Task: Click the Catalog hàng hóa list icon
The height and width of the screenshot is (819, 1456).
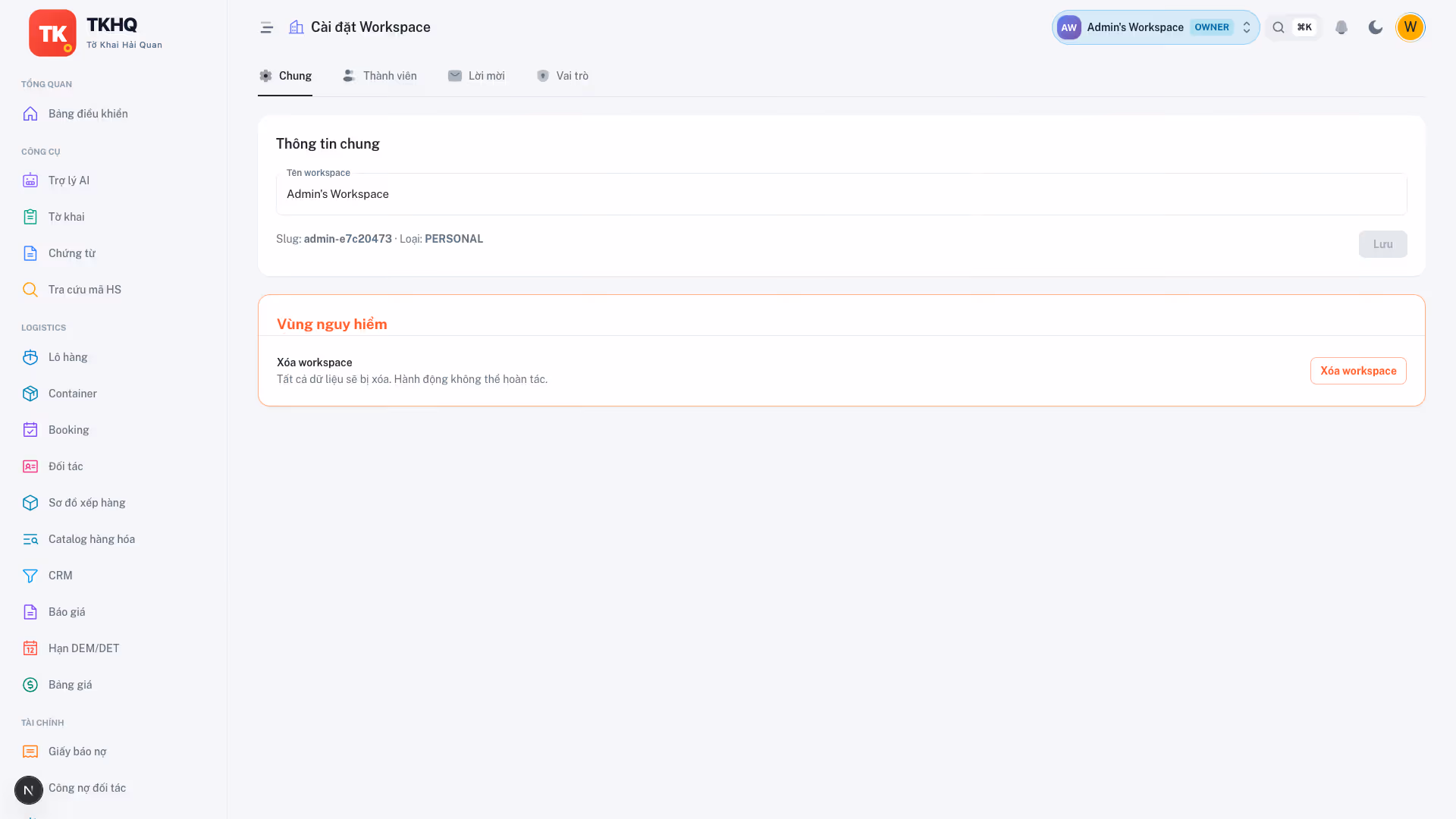Action: tap(30, 539)
